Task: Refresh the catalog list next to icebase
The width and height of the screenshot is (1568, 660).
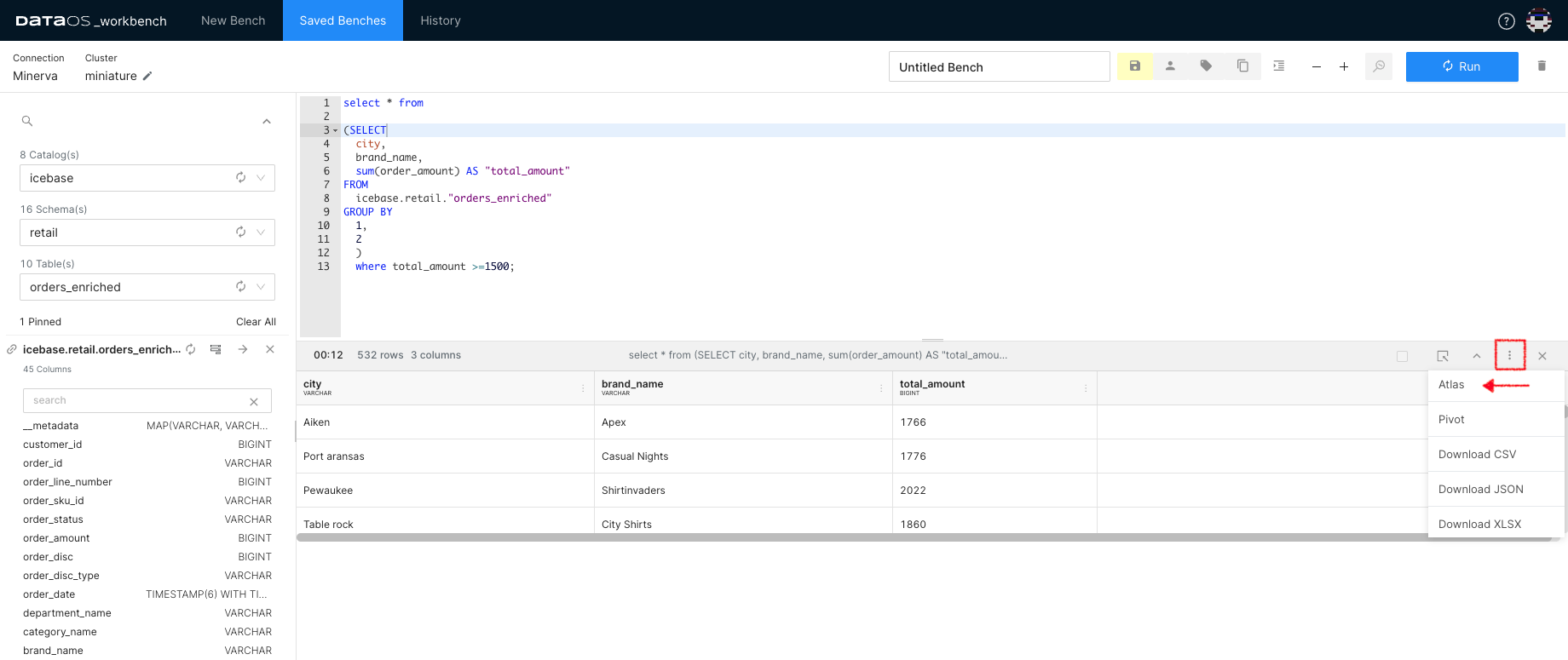Action: tap(241, 178)
